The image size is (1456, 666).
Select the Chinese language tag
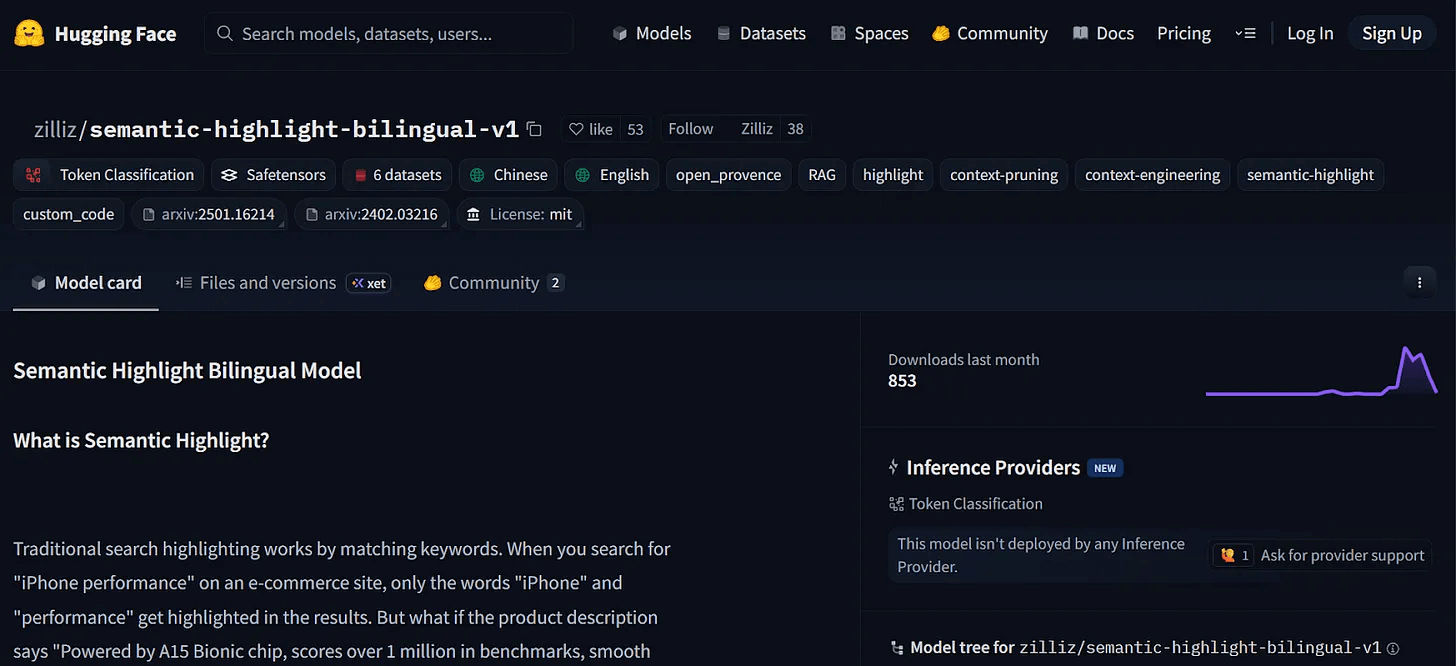point(508,174)
